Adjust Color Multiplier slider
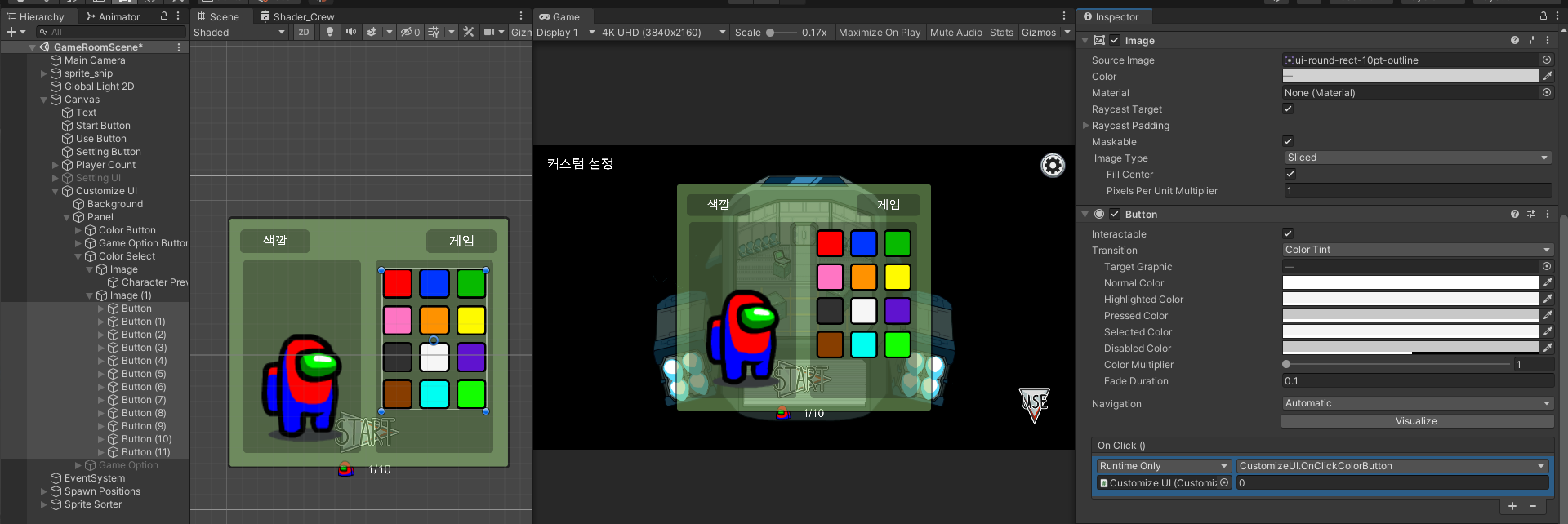Image resolution: width=1568 pixels, height=524 pixels. [1396, 364]
